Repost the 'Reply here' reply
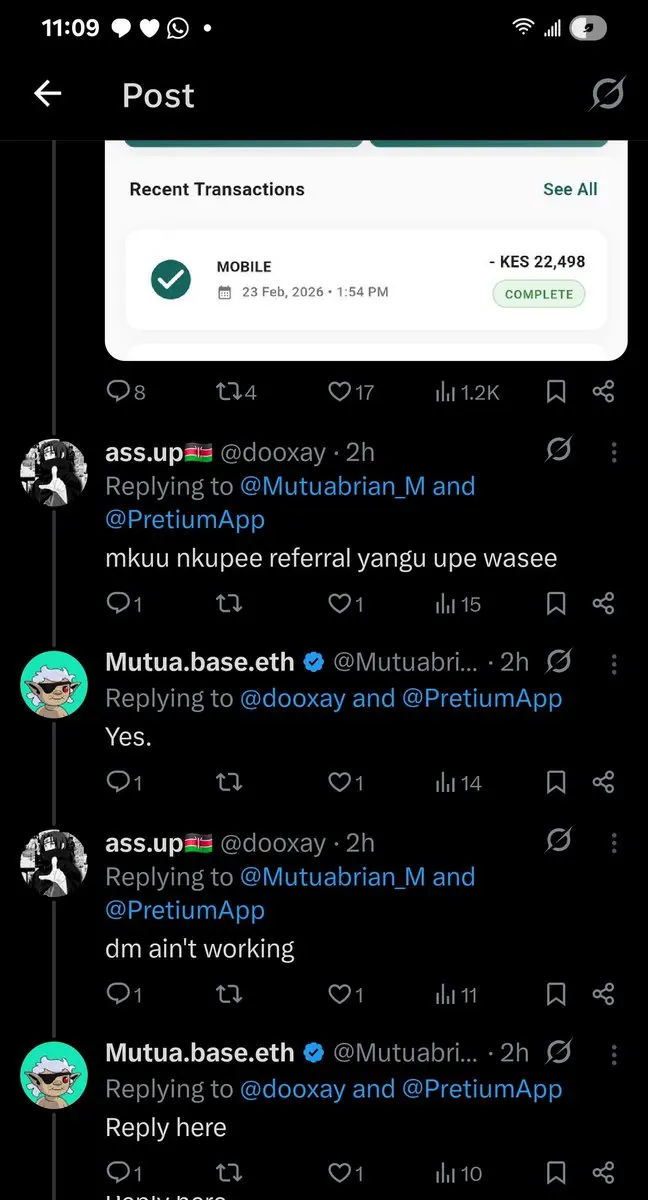 pyautogui.click(x=229, y=1174)
